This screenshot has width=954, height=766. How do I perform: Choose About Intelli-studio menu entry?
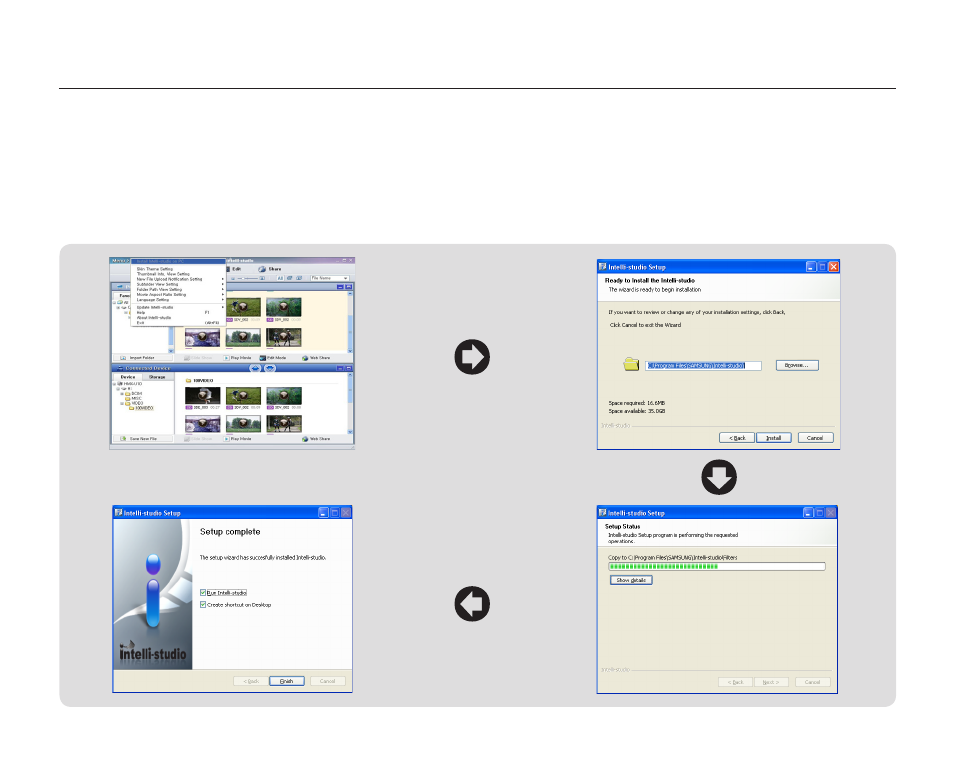point(153,318)
